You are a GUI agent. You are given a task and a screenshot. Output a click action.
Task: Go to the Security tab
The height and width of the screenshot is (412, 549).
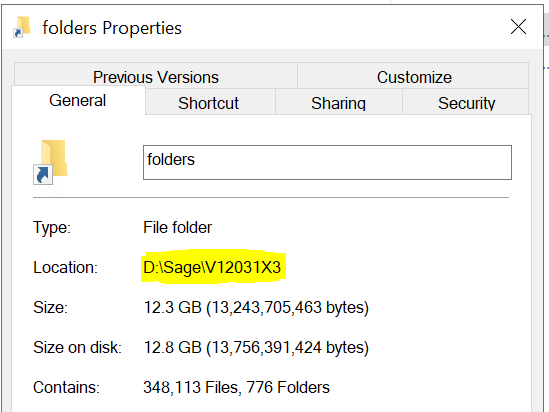[466, 103]
